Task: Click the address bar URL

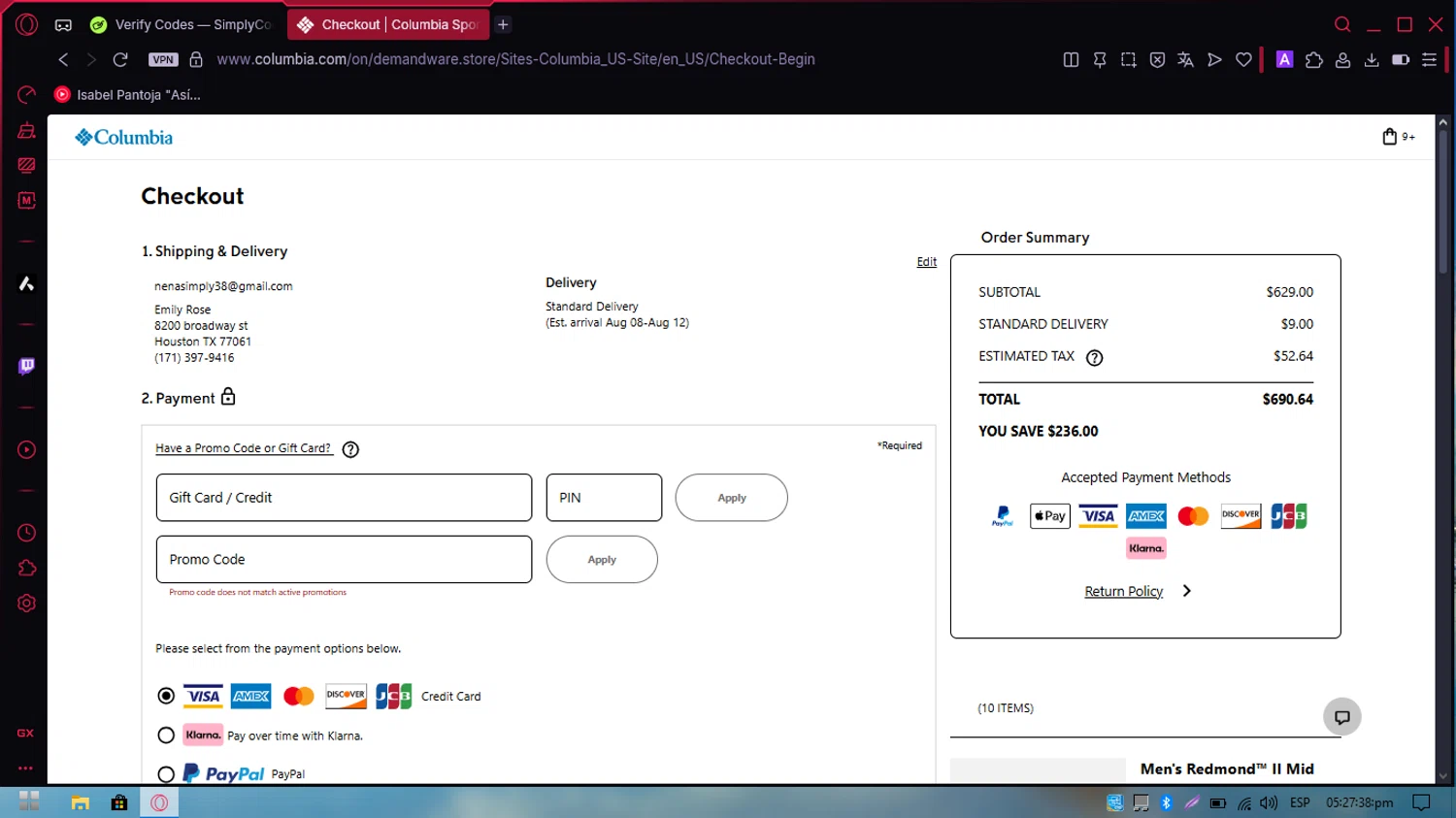Action: click(x=515, y=59)
